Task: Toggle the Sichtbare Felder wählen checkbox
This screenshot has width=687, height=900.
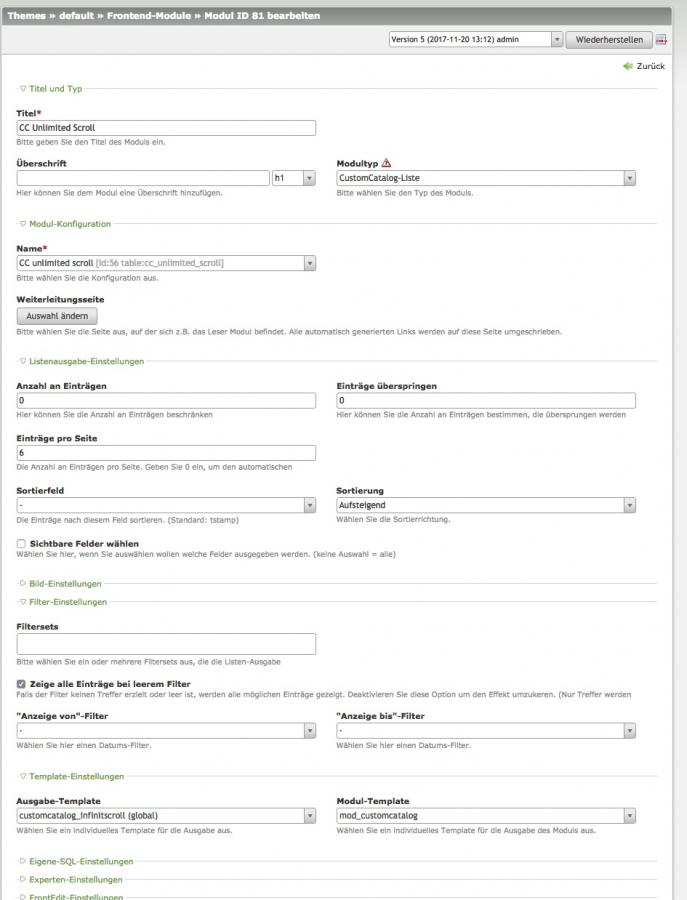Action: pos(22,543)
